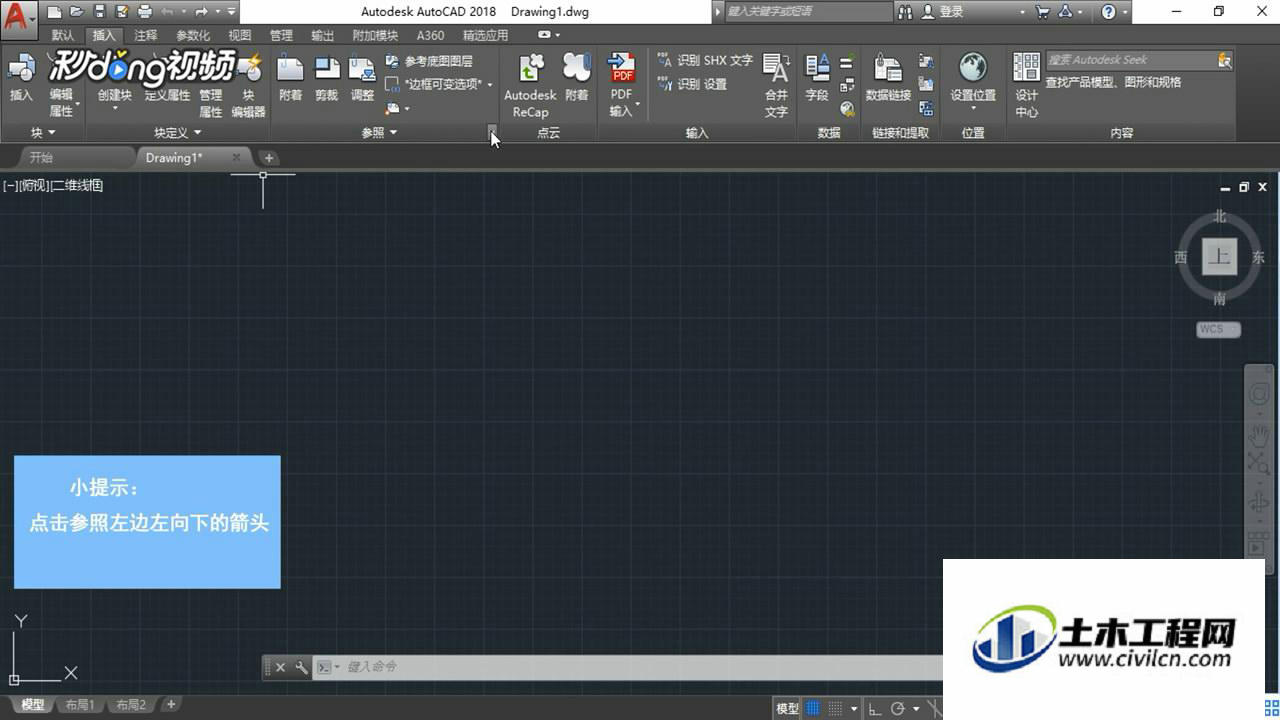The height and width of the screenshot is (720, 1280).
Task: Switch to the 默认 ribbon tab
Action: 63,35
